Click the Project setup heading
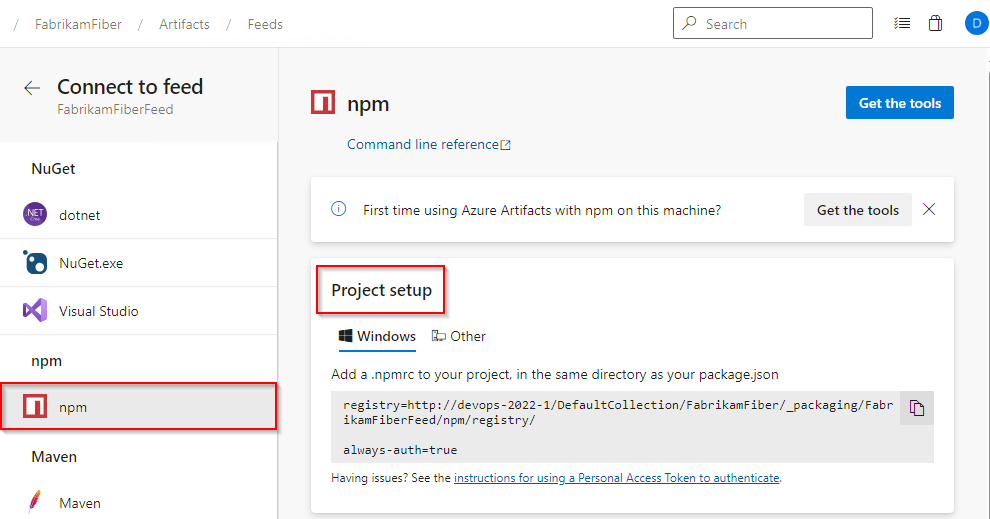990x519 pixels. (x=381, y=290)
